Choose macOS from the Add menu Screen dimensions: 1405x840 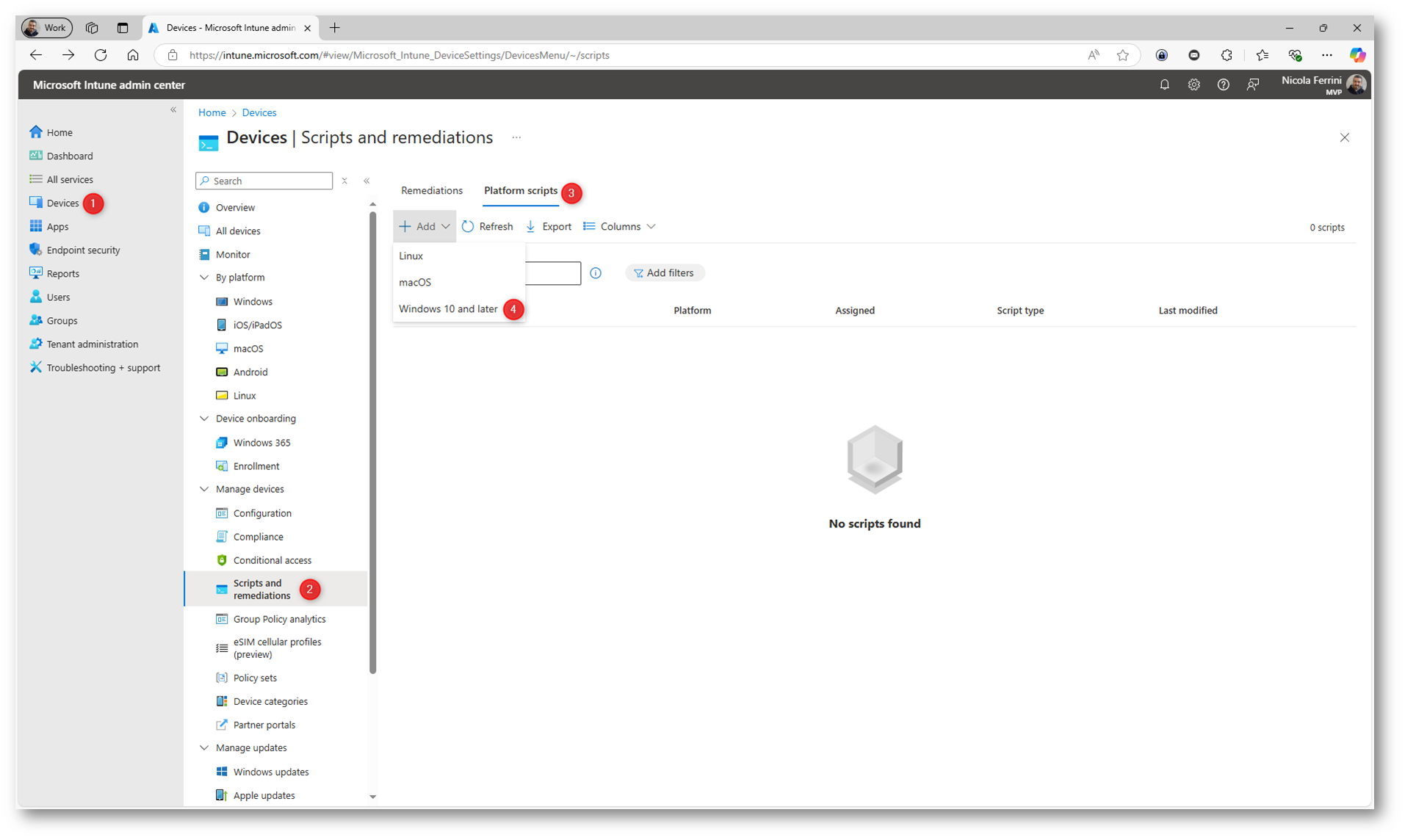pos(459,283)
